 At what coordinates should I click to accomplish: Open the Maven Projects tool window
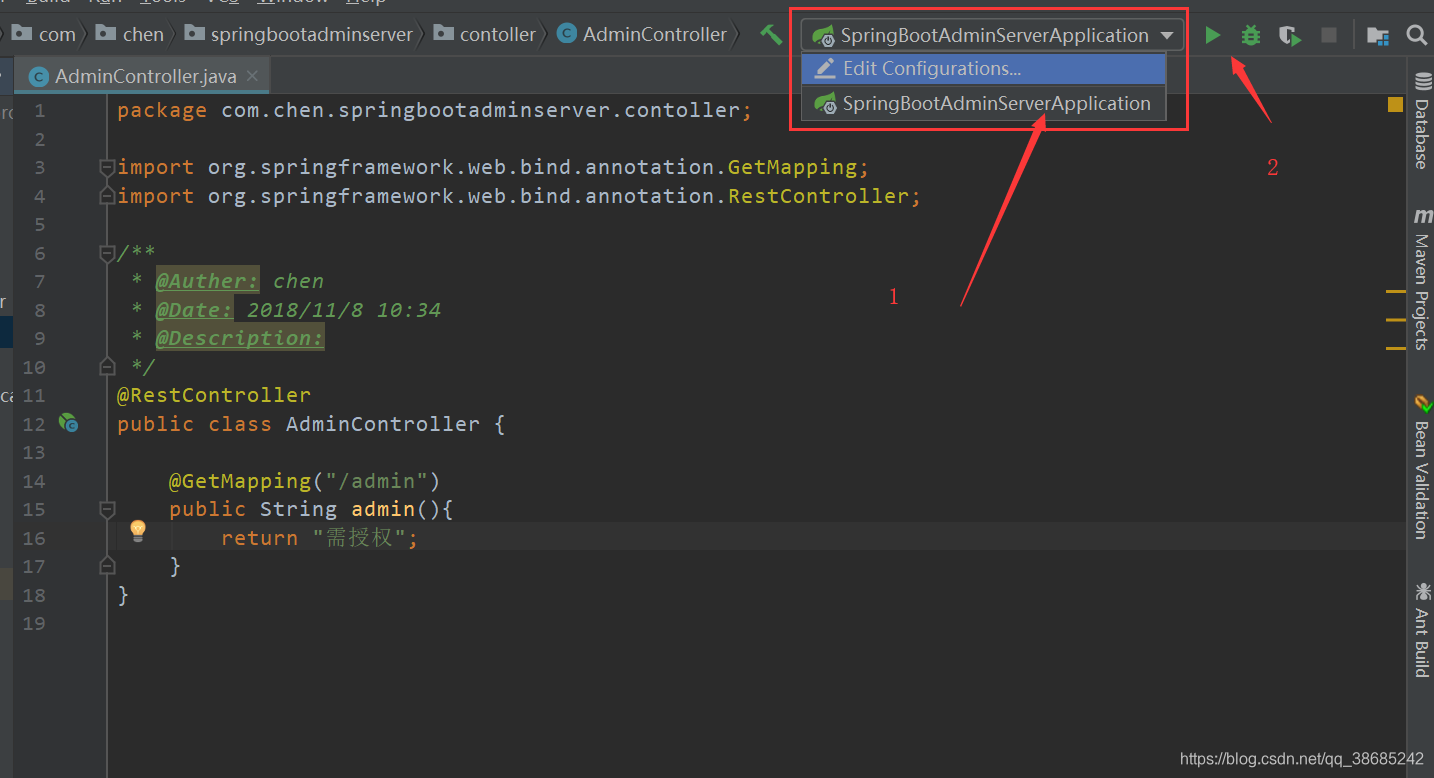pyautogui.click(x=1421, y=280)
